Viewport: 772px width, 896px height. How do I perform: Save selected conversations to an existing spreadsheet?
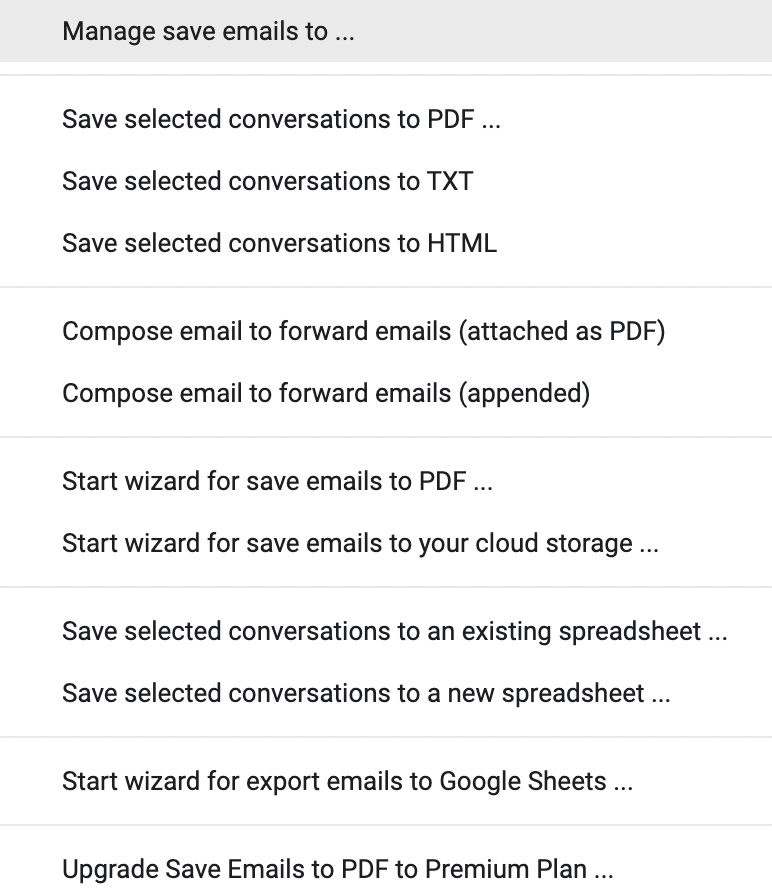point(394,631)
